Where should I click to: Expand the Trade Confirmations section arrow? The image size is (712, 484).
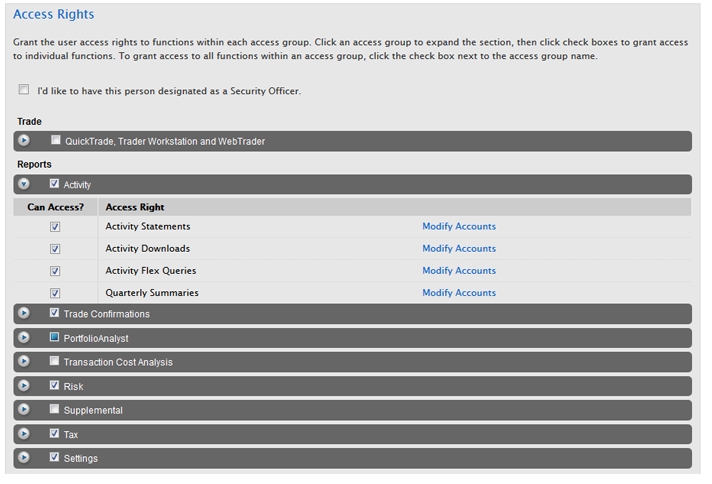(24, 314)
